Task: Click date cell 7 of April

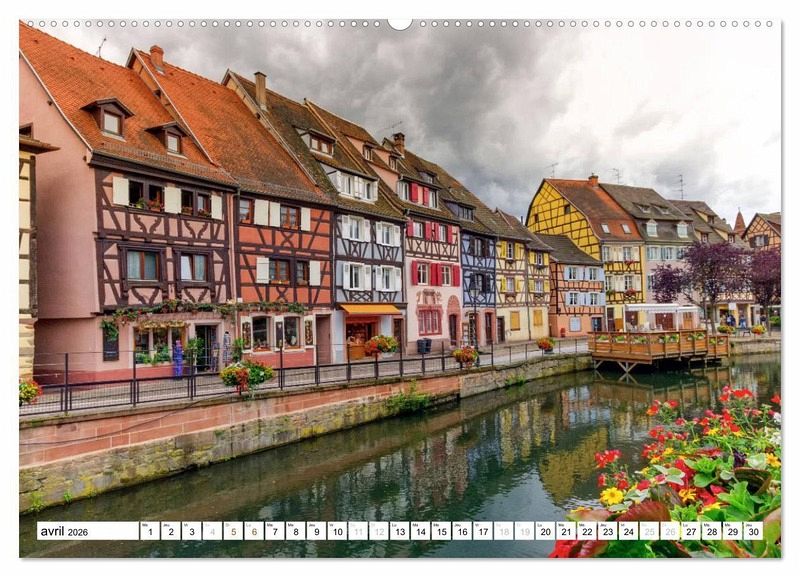Action: [274, 531]
